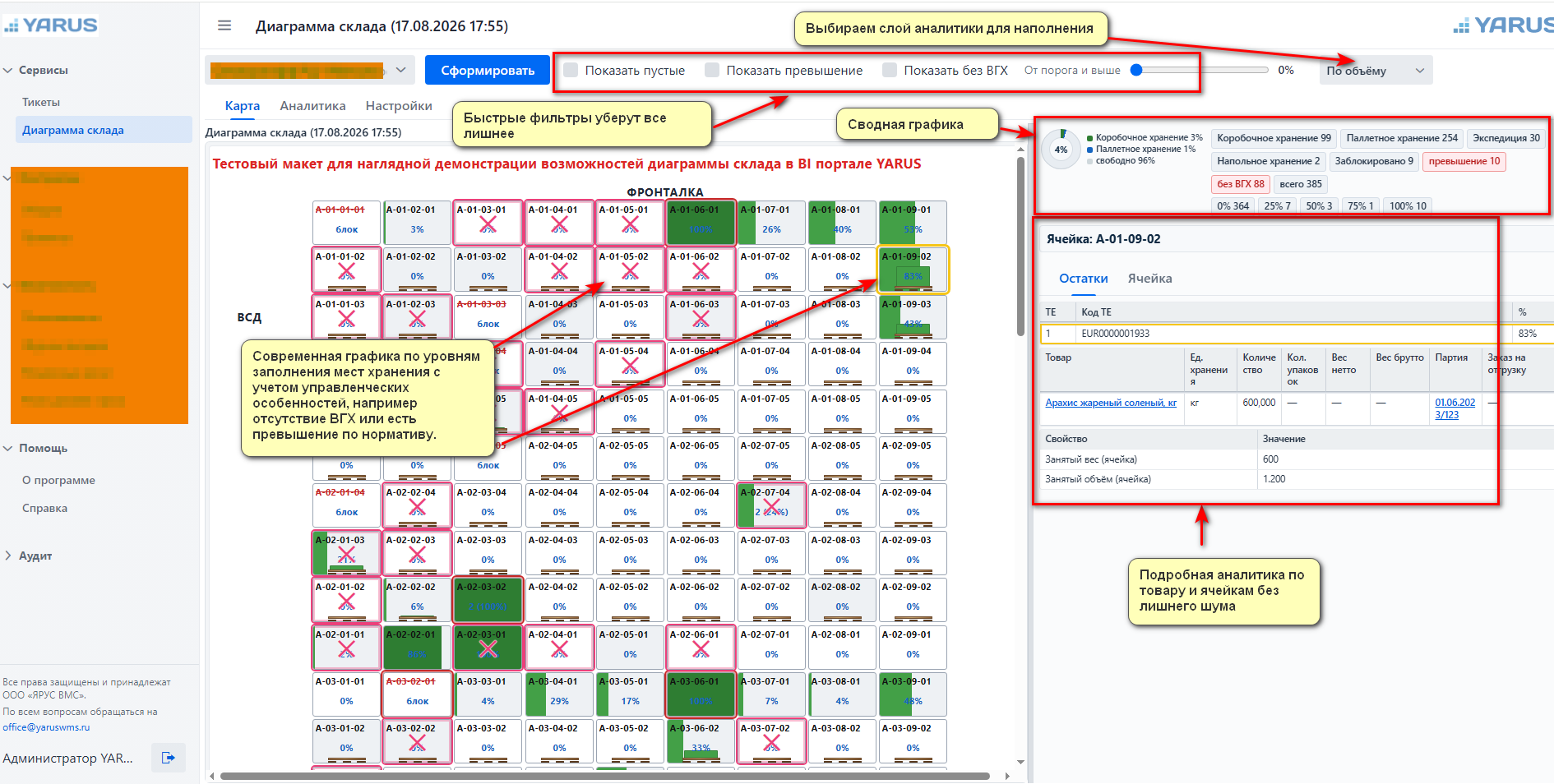Select warehouse cell A-01-07-01

tap(771, 222)
